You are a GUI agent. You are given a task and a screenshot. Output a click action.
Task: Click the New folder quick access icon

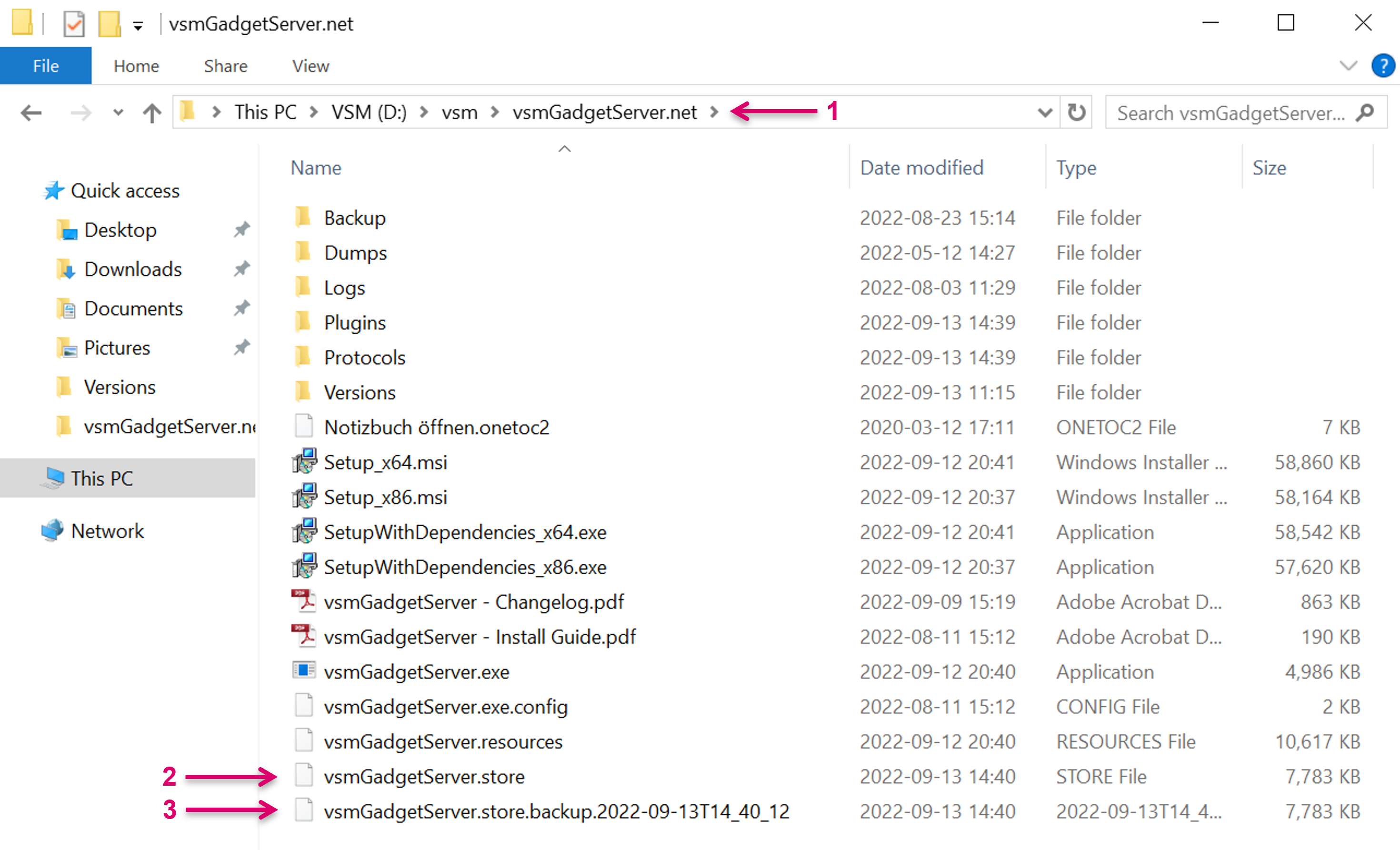(109, 24)
